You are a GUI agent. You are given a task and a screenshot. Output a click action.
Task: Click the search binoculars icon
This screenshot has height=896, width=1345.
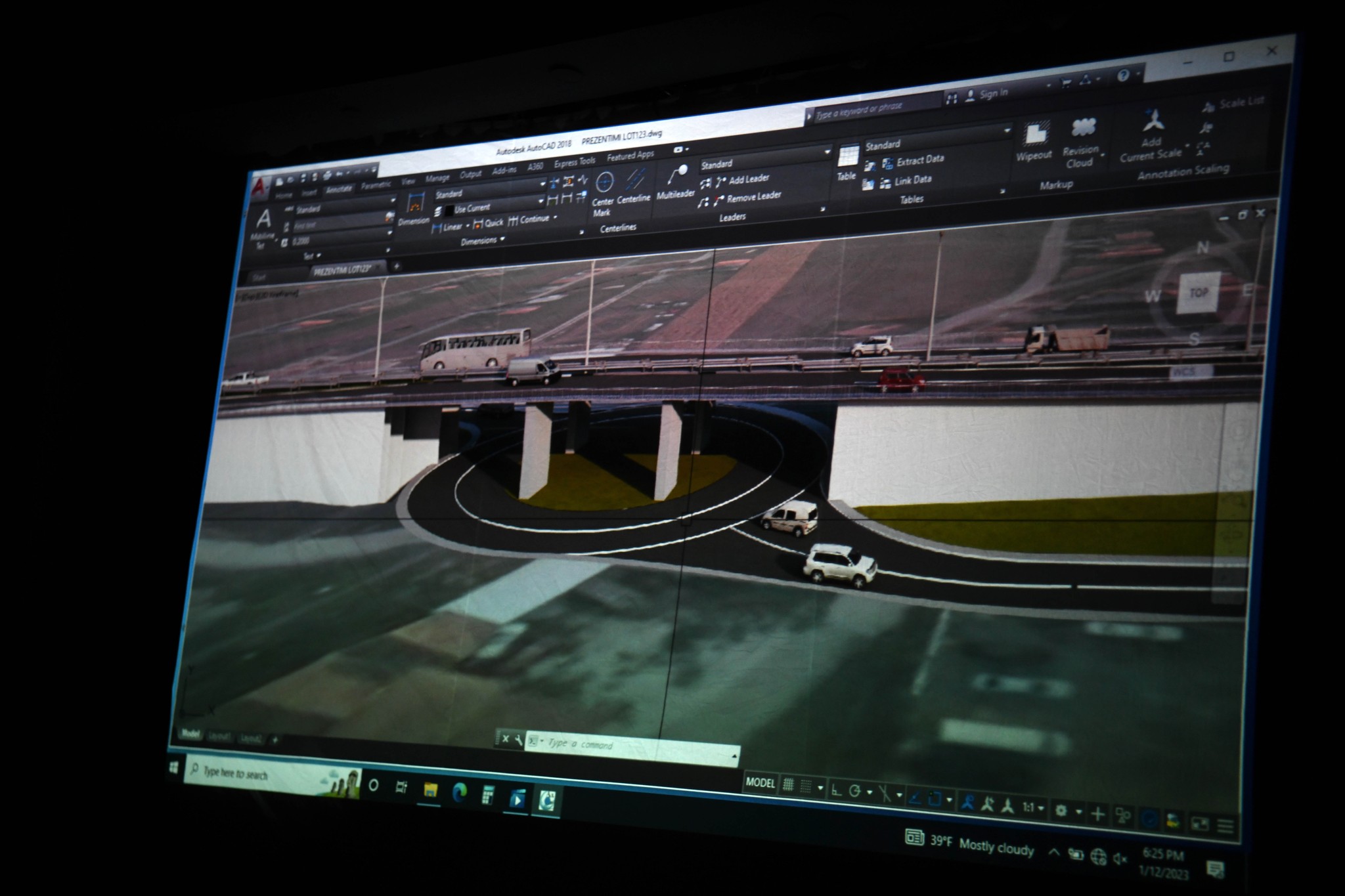click(951, 98)
